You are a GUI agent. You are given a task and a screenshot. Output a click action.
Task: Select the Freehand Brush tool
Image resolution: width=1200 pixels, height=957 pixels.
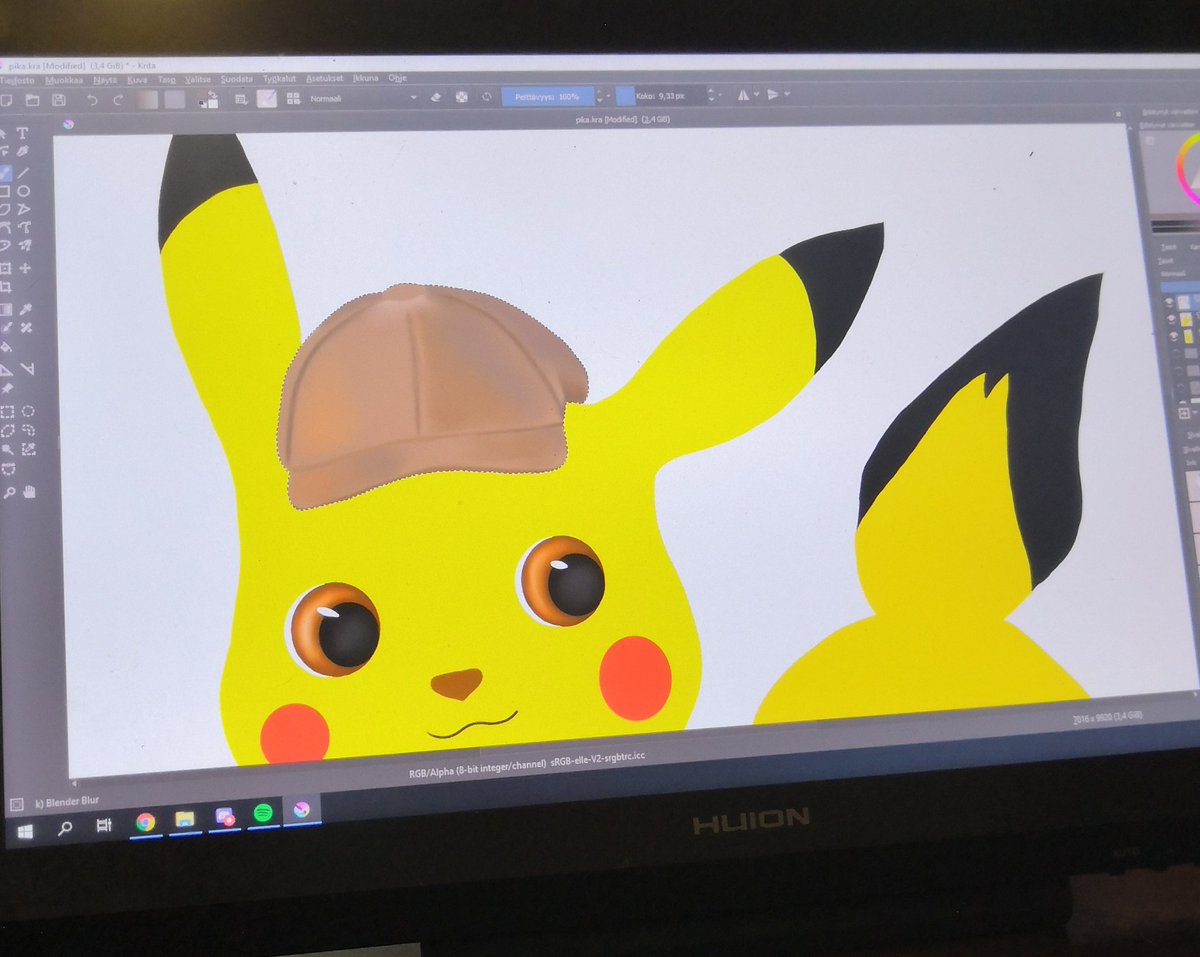tap(6, 173)
